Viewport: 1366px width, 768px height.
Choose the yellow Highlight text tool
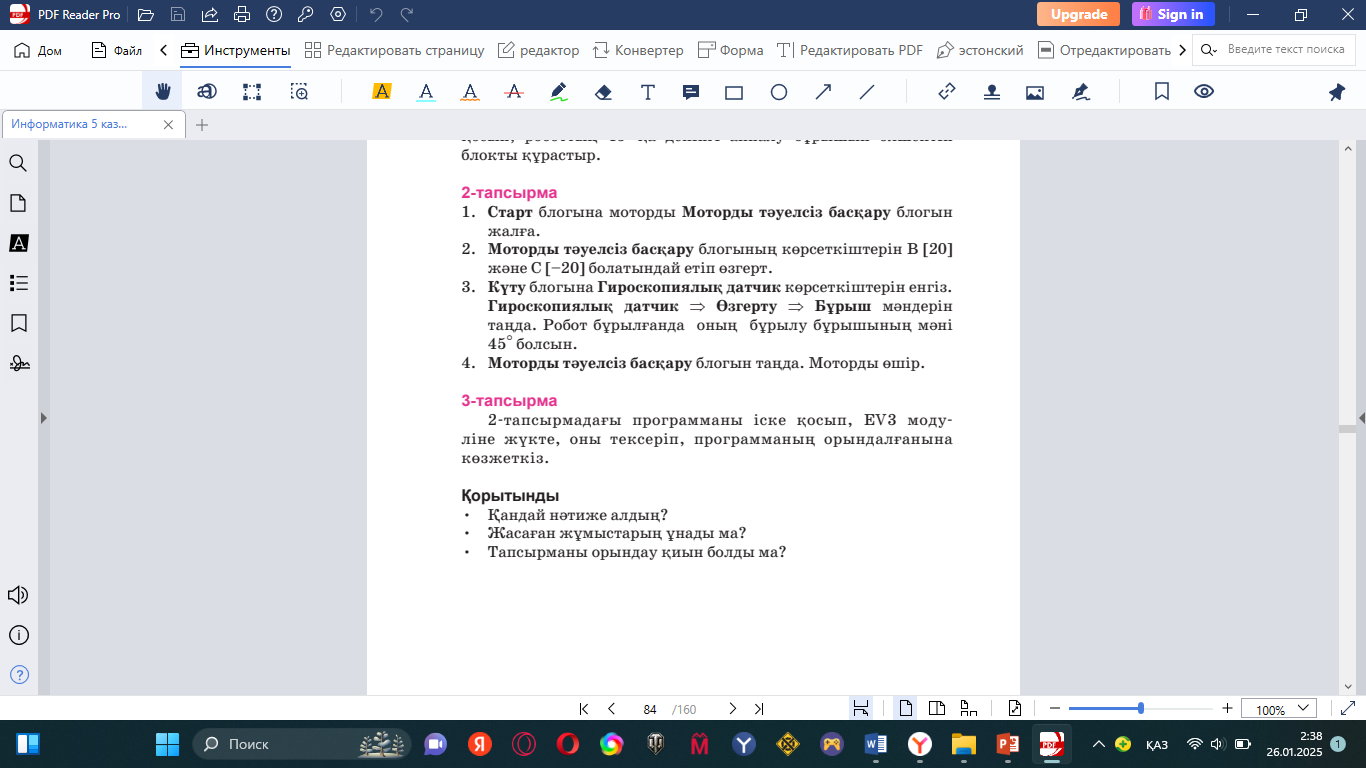(x=381, y=92)
